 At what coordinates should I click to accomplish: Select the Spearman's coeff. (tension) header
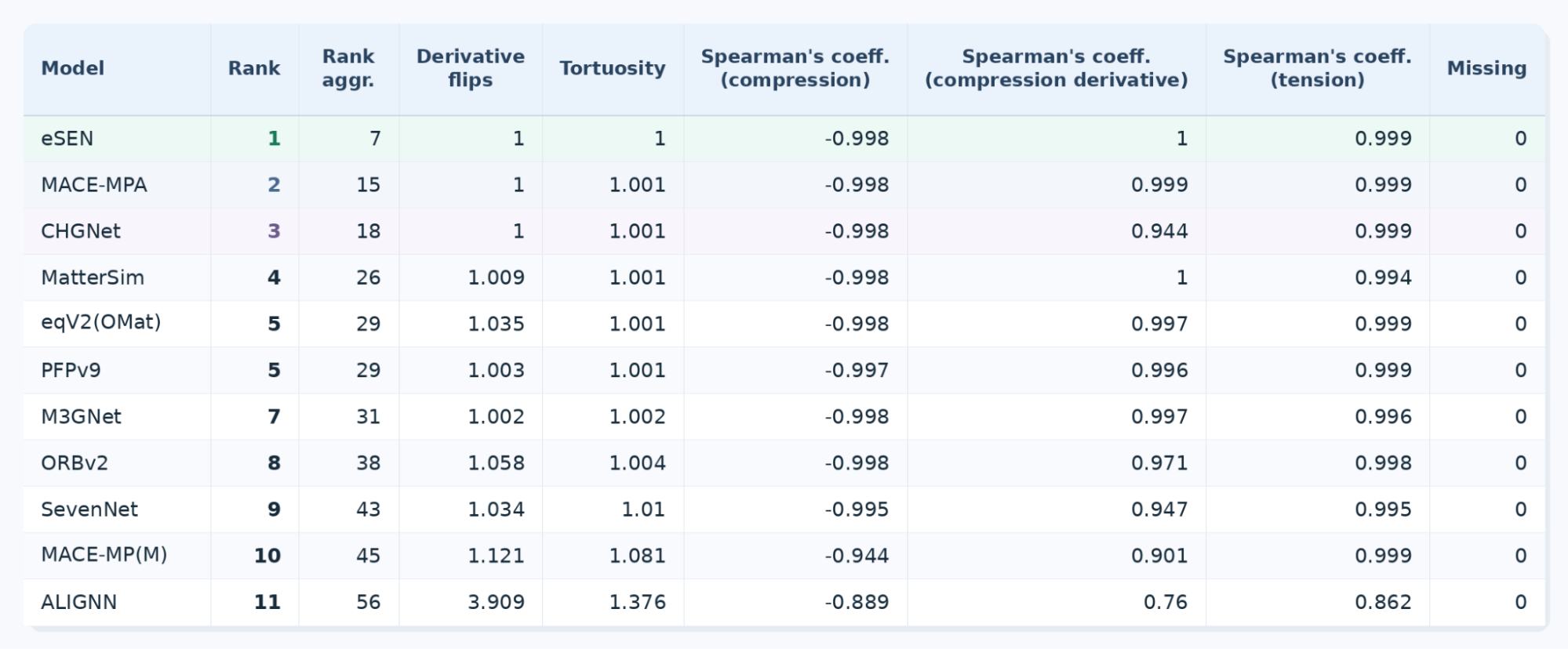[x=1318, y=68]
